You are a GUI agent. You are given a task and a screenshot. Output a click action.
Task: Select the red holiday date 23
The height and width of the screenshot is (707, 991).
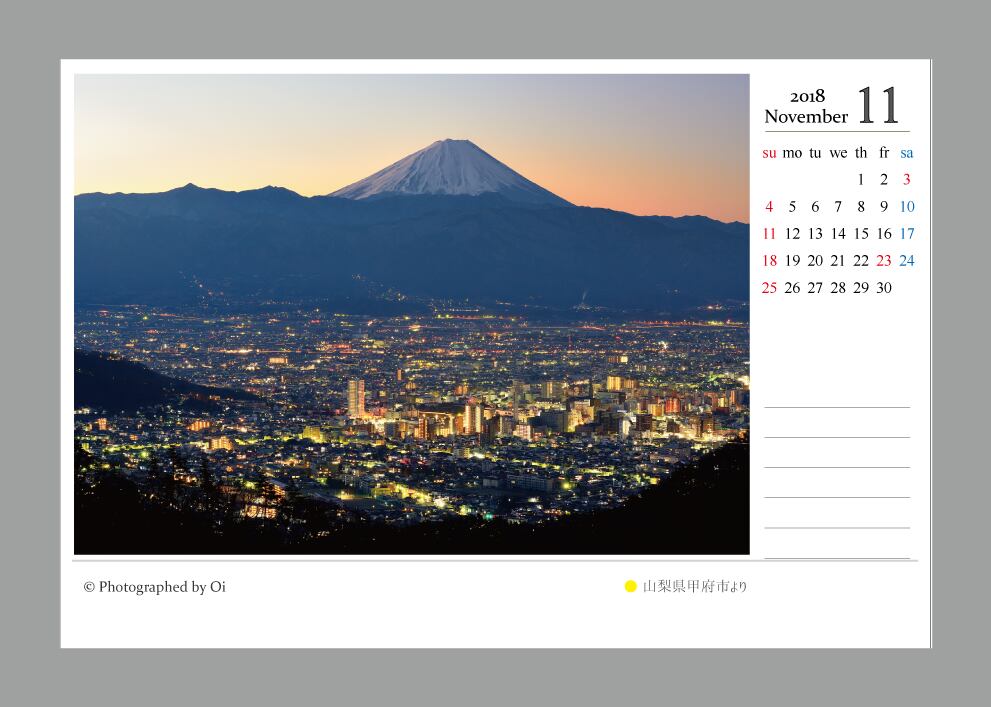click(884, 261)
